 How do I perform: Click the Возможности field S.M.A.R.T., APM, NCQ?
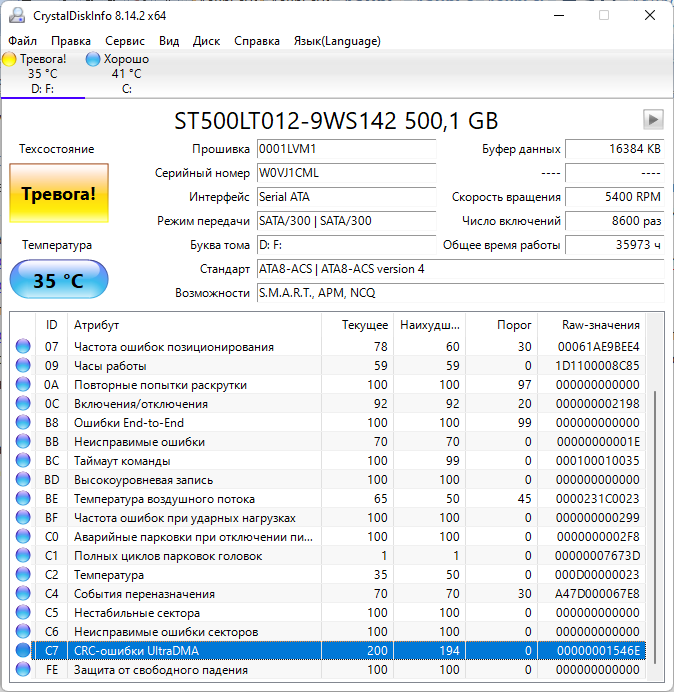pyautogui.click(x=460, y=293)
